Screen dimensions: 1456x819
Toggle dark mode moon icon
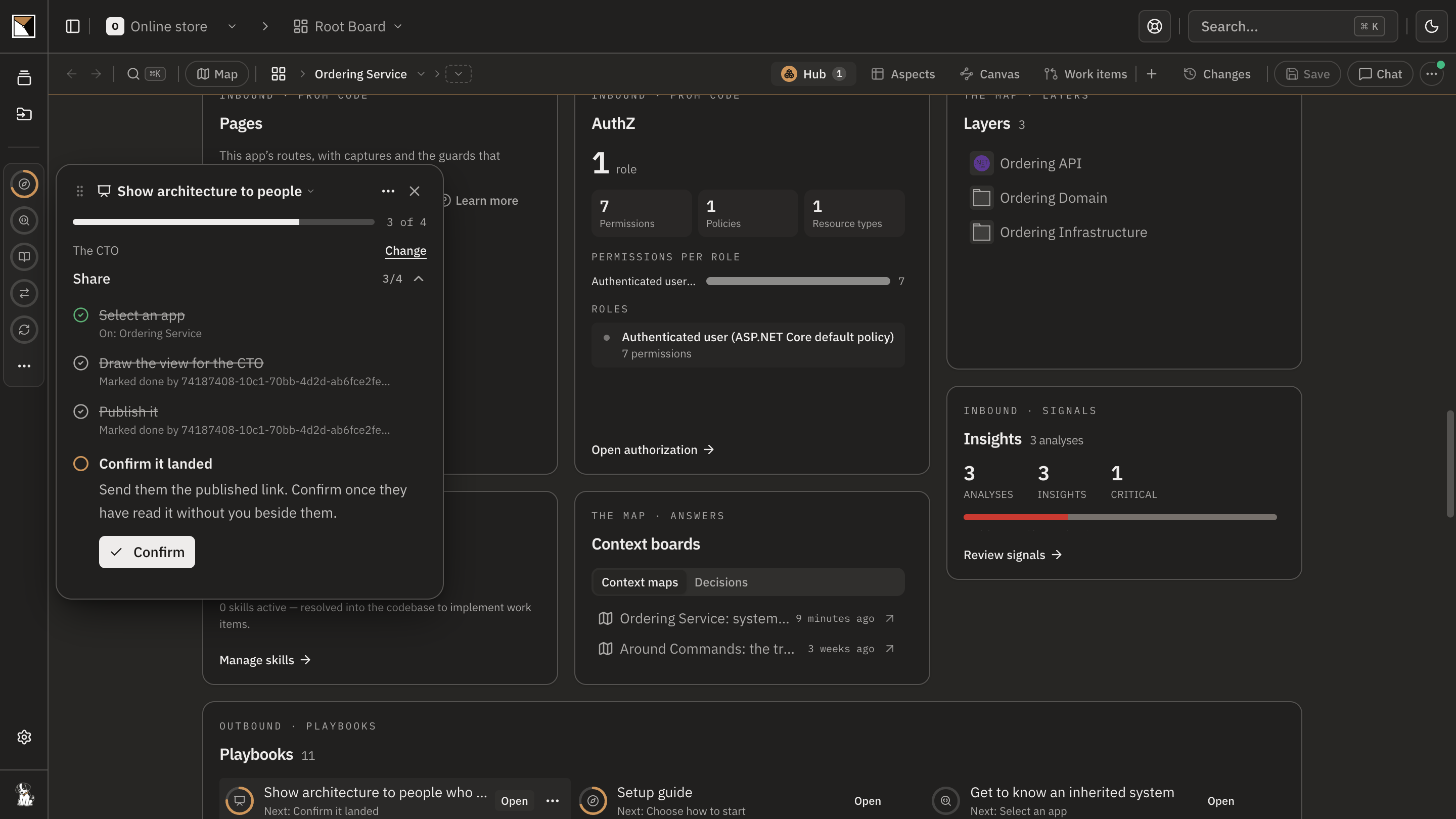pyautogui.click(x=1431, y=27)
